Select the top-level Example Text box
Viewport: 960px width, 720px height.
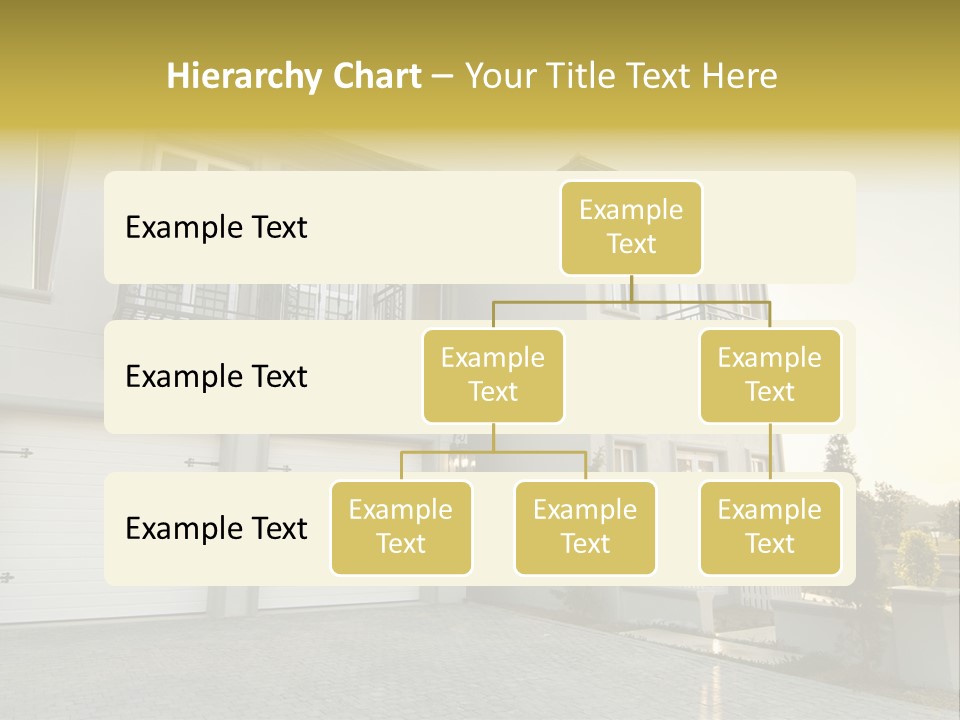631,227
